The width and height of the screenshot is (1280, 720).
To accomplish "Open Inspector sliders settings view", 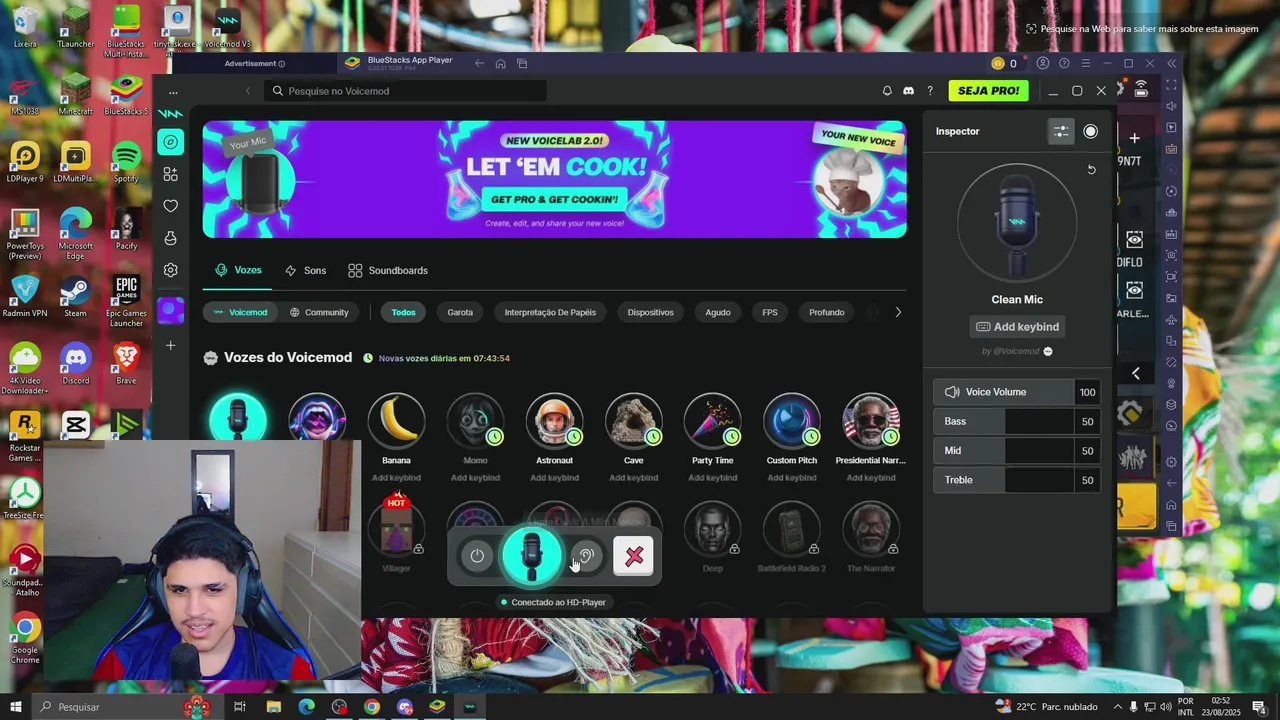I will click(x=1061, y=131).
